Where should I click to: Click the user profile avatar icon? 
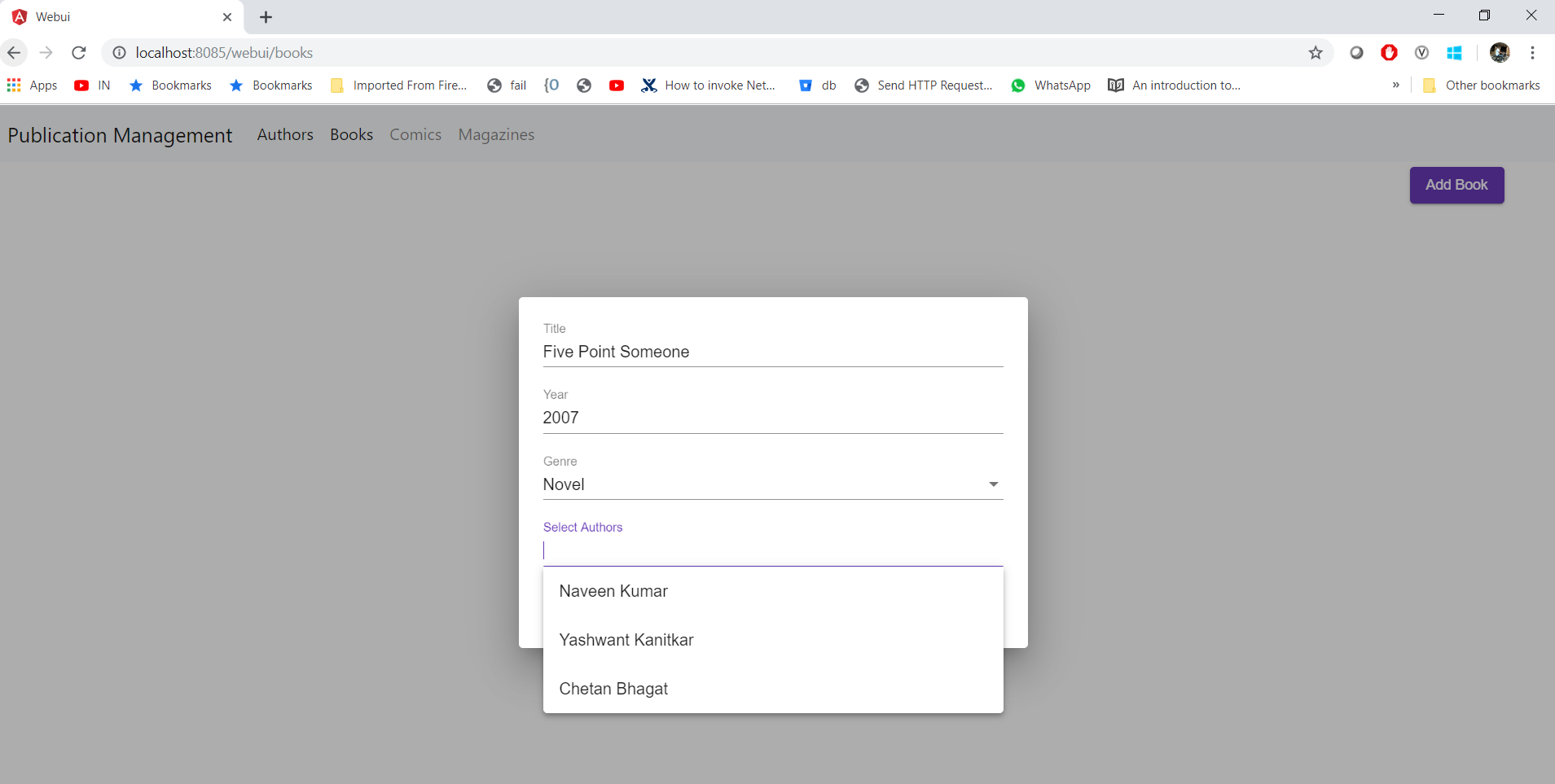(x=1500, y=53)
